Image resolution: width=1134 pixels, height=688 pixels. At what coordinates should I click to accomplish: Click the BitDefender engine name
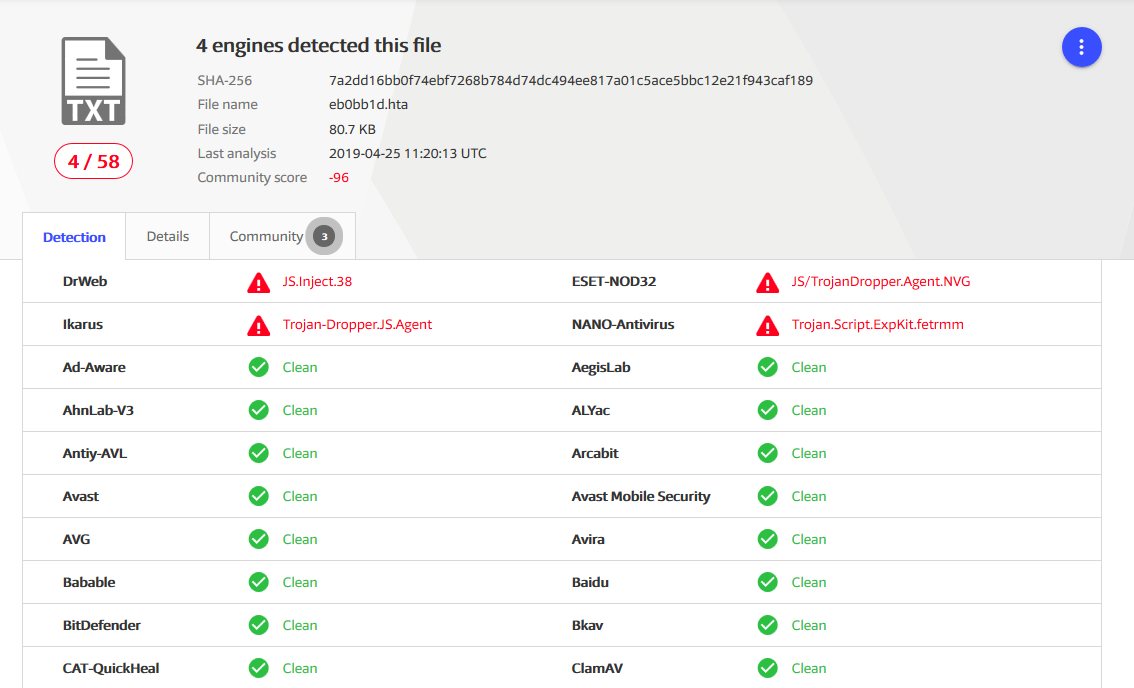(102, 625)
